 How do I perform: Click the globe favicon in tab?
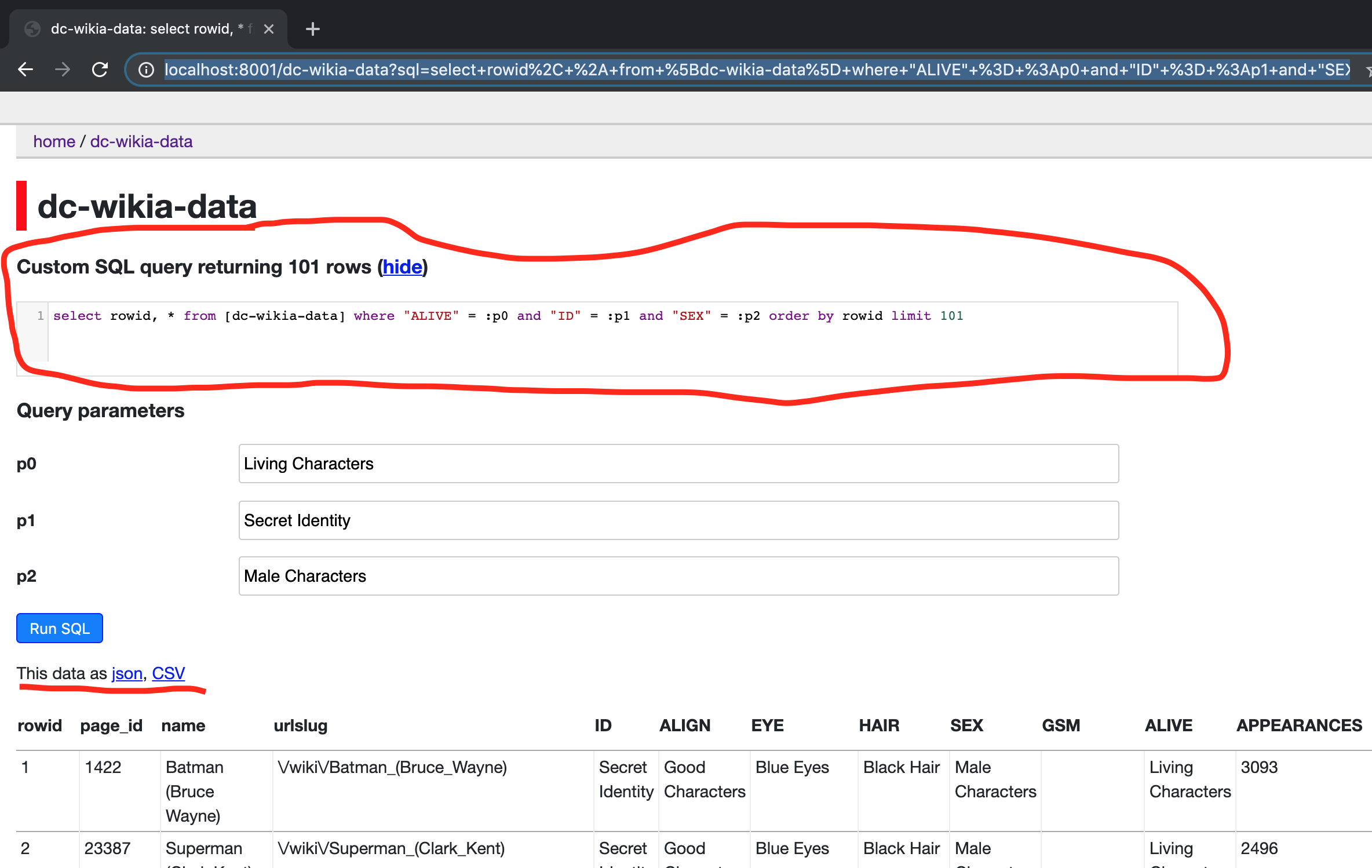32,29
